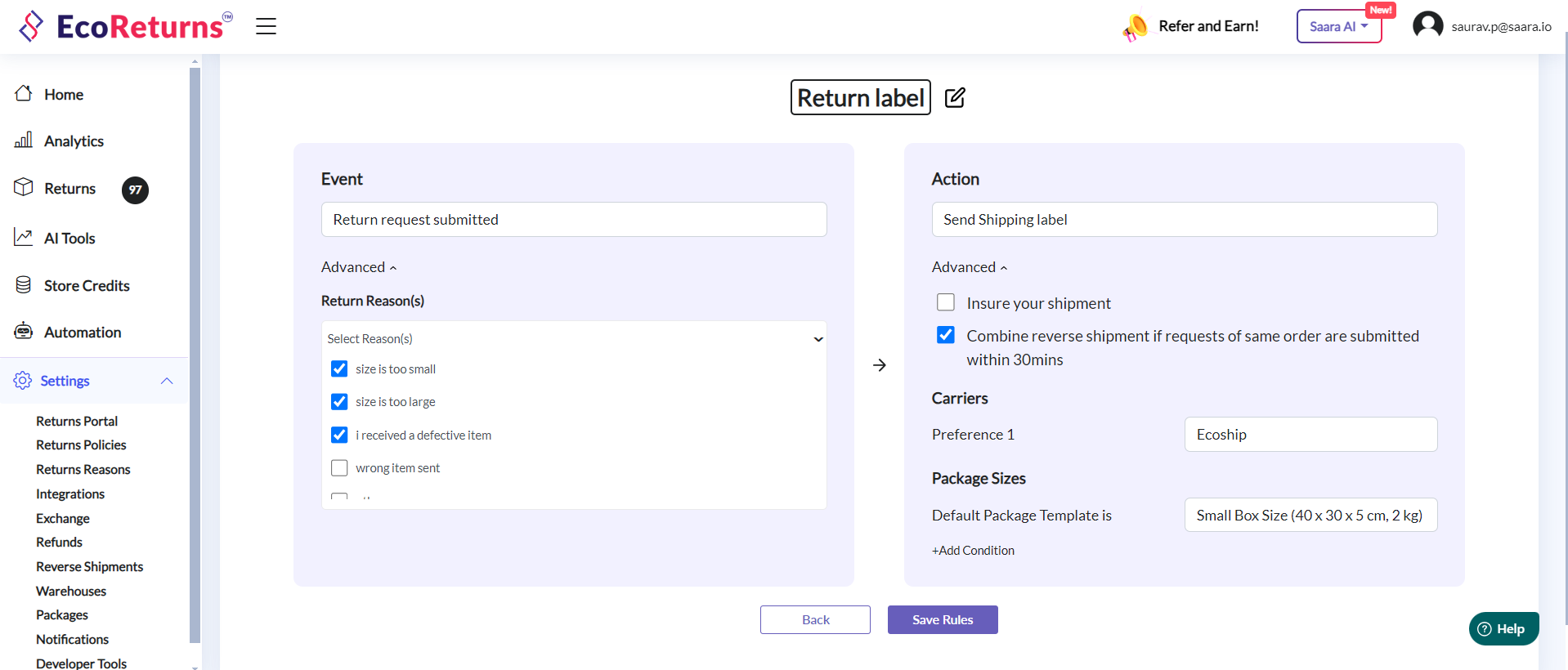Viewport: 1568px width, 670px height.
Task: Click the Save Rules button
Action: [x=942, y=619]
